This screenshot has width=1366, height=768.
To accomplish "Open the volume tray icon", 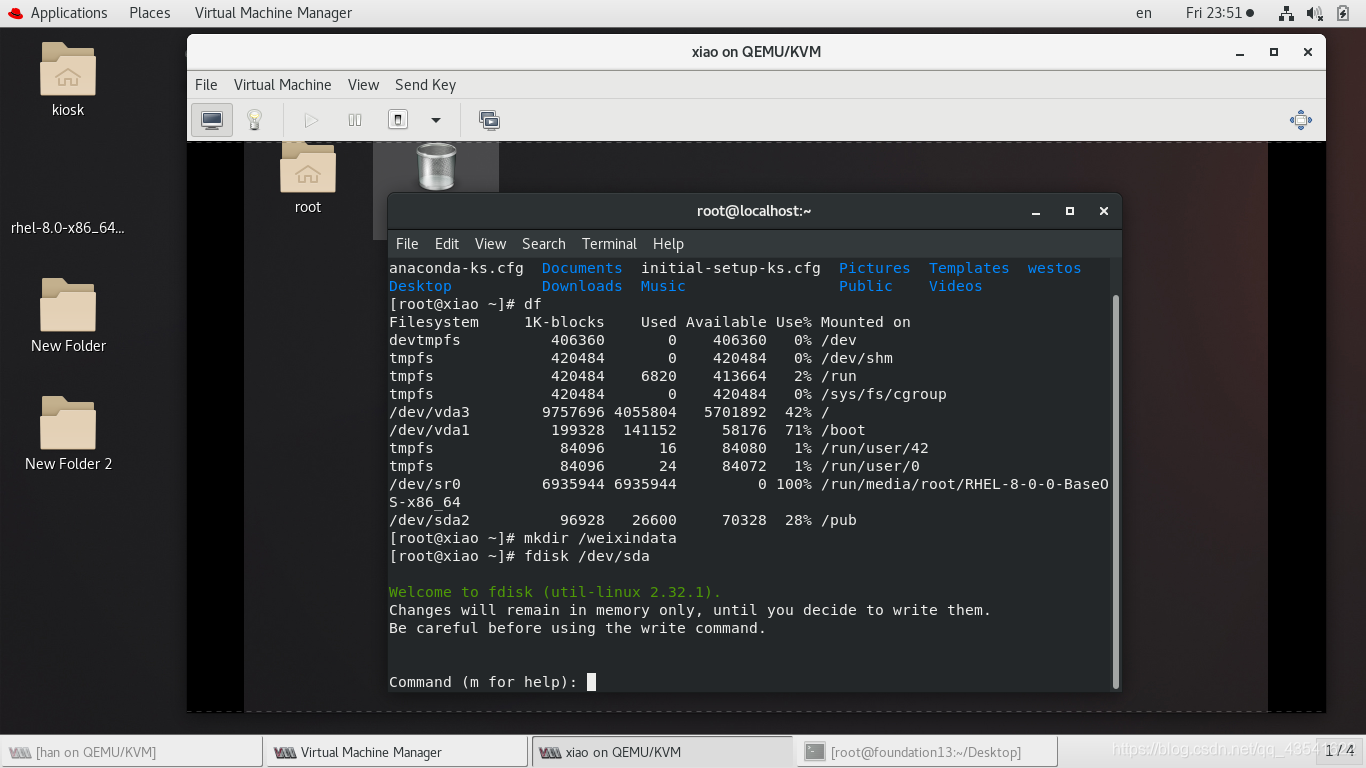I will [1315, 13].
